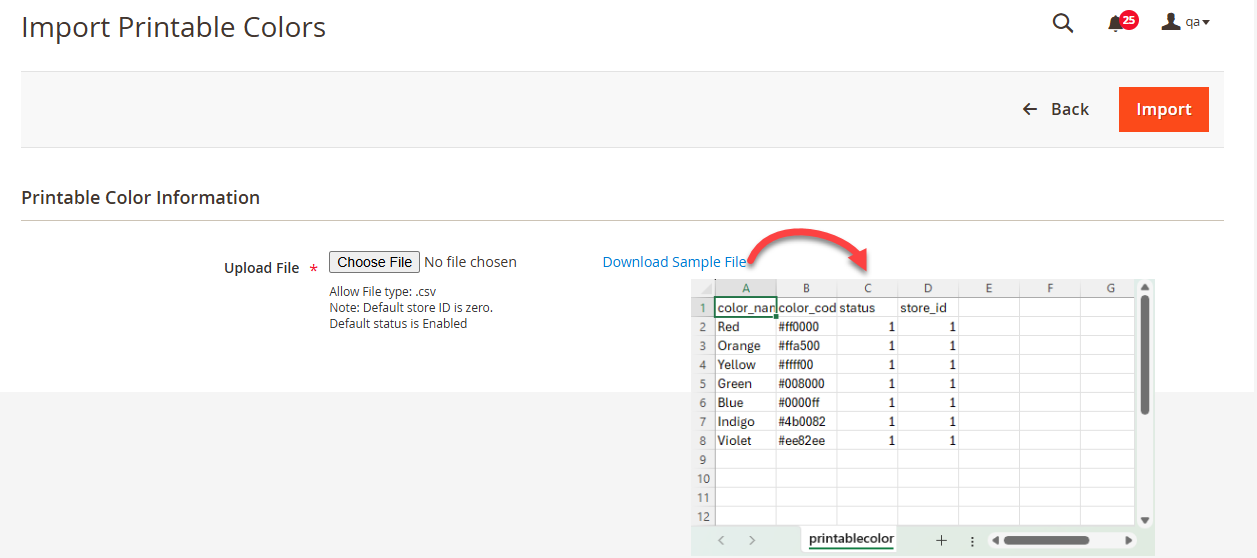Open the qa user account menu

click(x=1186, y=22)
